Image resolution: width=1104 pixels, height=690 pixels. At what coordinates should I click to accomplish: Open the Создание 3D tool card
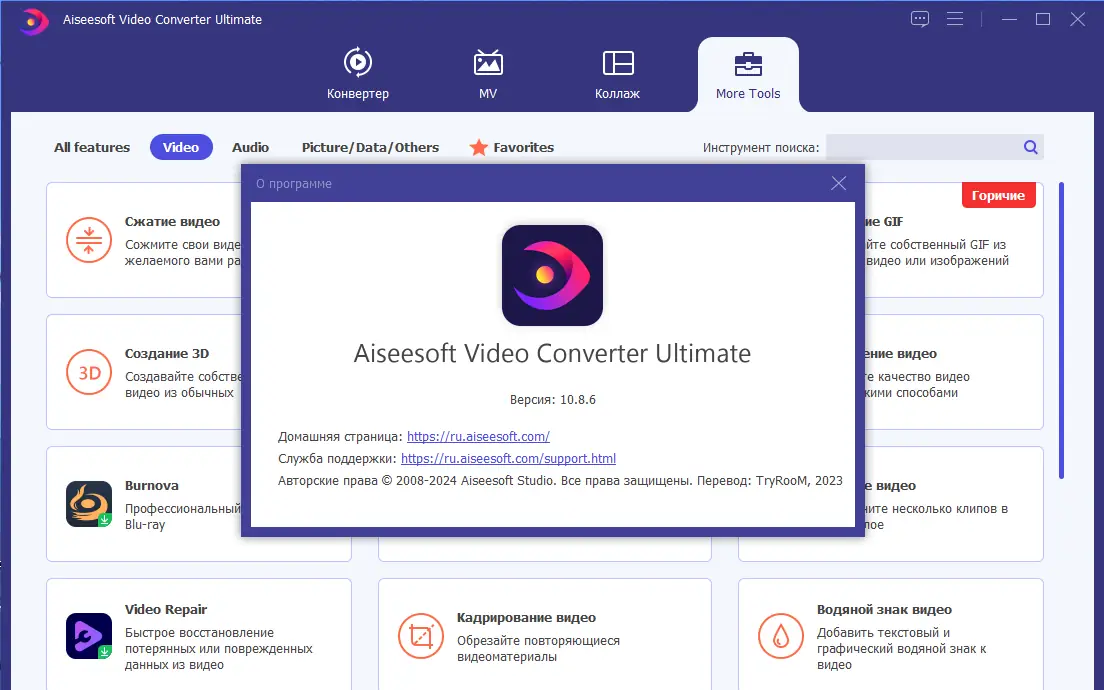pos(144,372)
